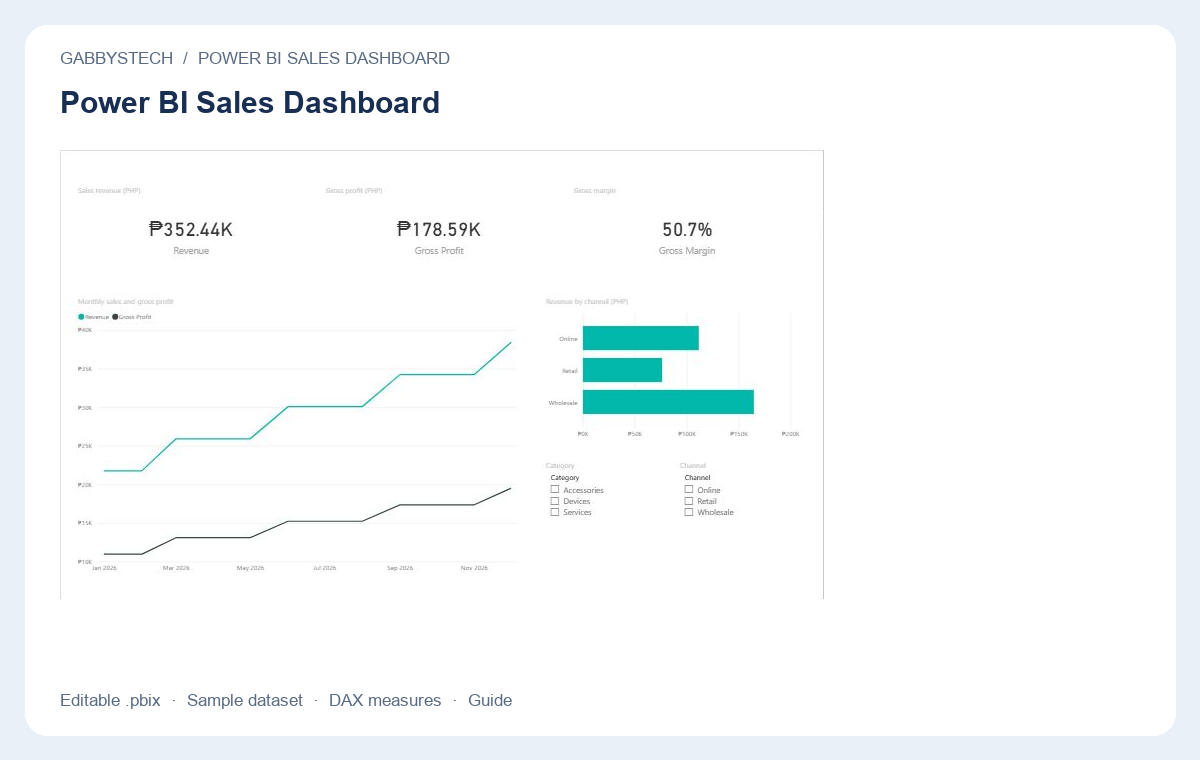Click the ₱178.59K gross profit value
Screen dimensions: 1200x760
(x=439, y=230)
